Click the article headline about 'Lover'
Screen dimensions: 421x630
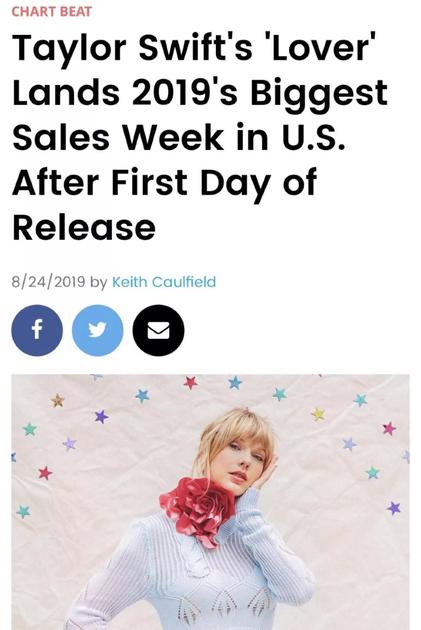(x=200, y=137)
